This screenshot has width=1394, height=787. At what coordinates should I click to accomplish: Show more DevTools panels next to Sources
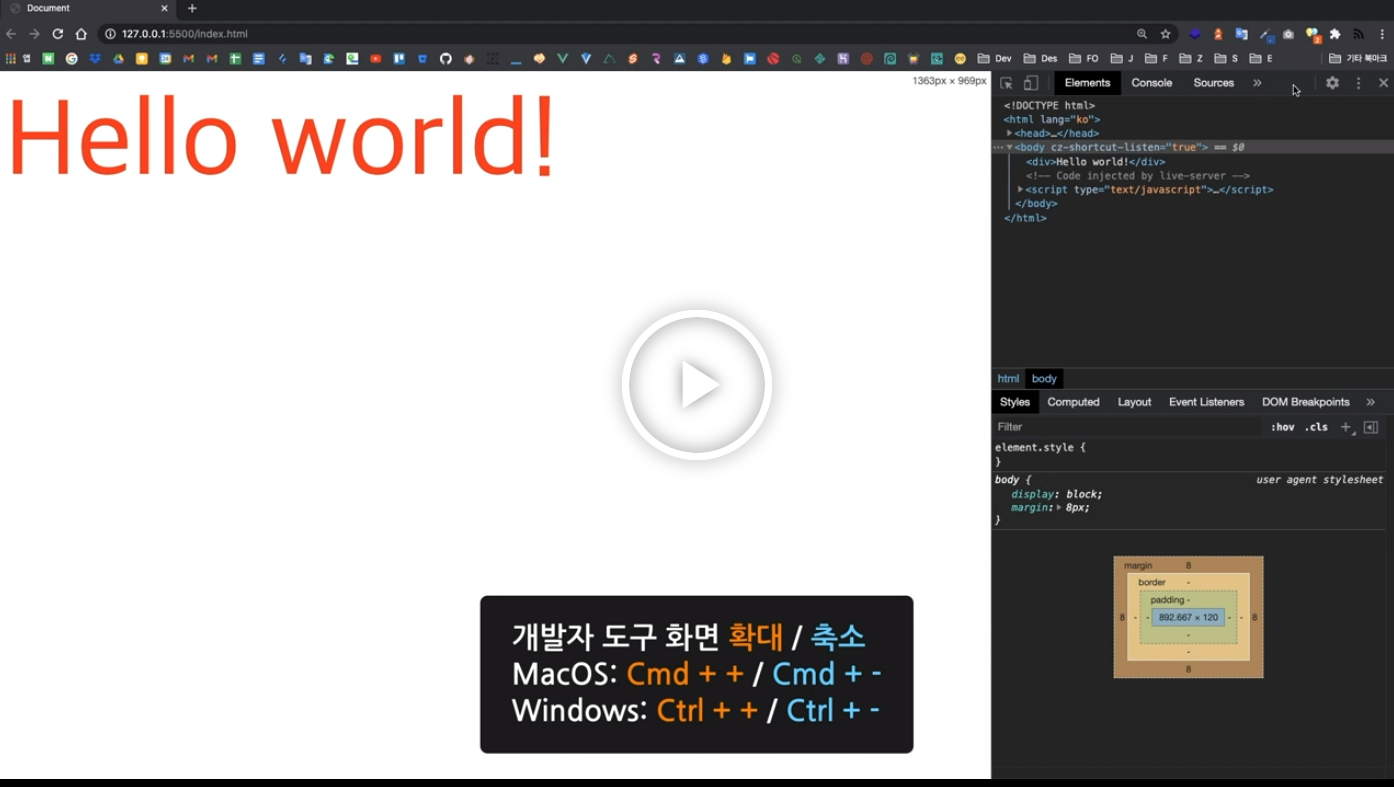1257,83
